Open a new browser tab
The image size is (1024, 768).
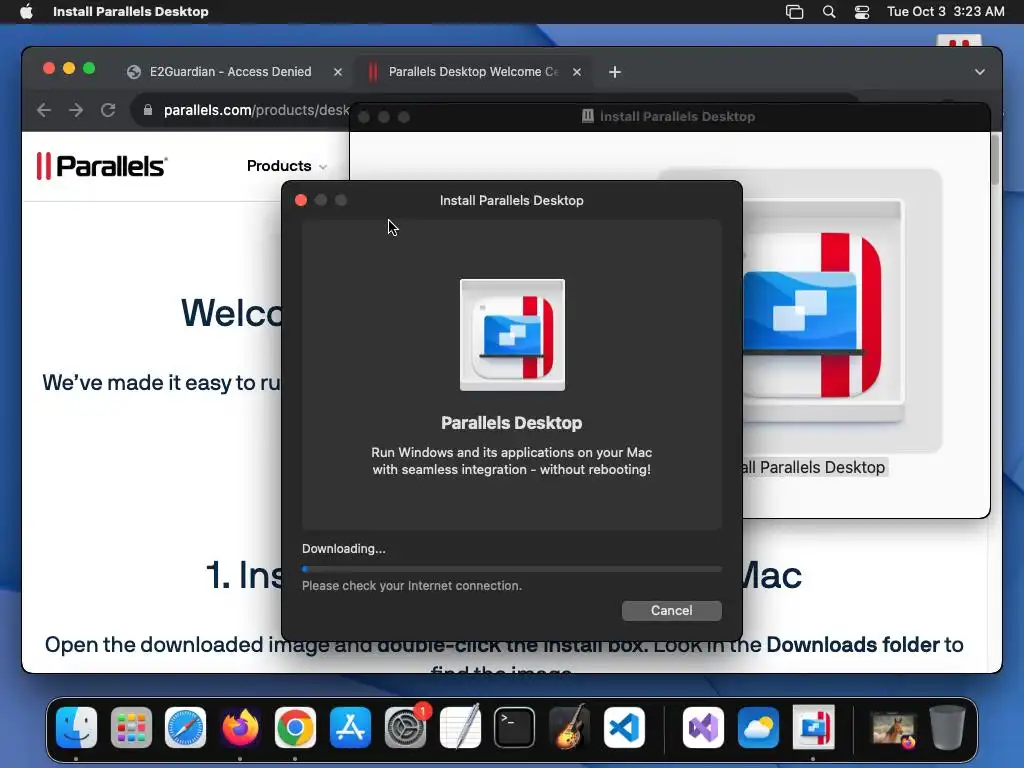pyautogui.click(x=615, y=72)
